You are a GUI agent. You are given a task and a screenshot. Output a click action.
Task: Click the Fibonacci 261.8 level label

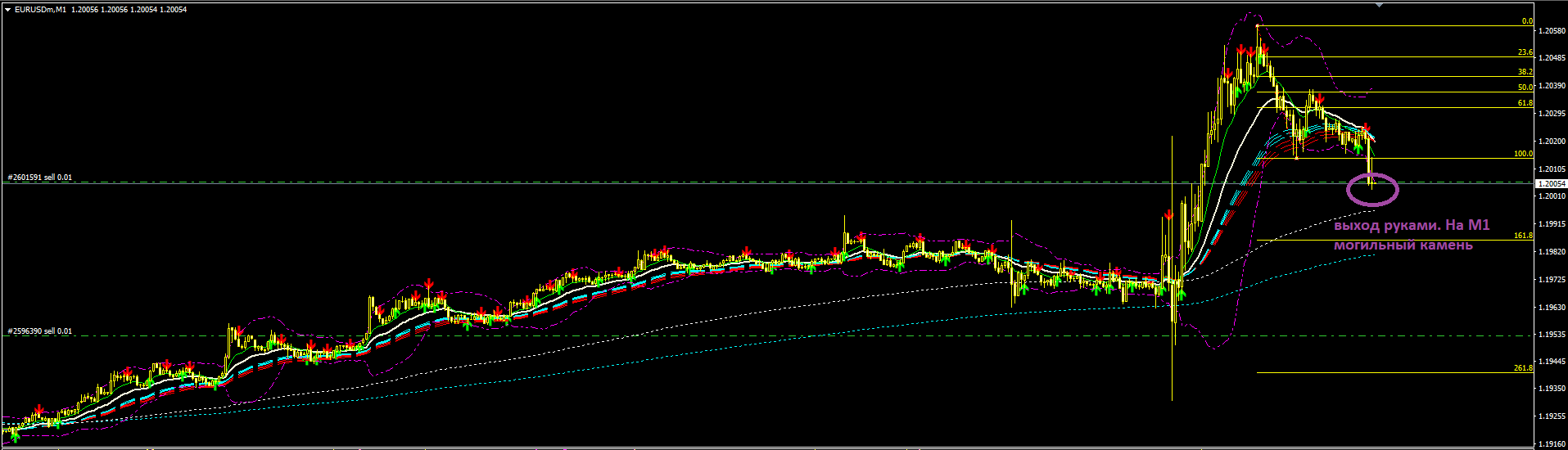click(x=1524, y=368)
